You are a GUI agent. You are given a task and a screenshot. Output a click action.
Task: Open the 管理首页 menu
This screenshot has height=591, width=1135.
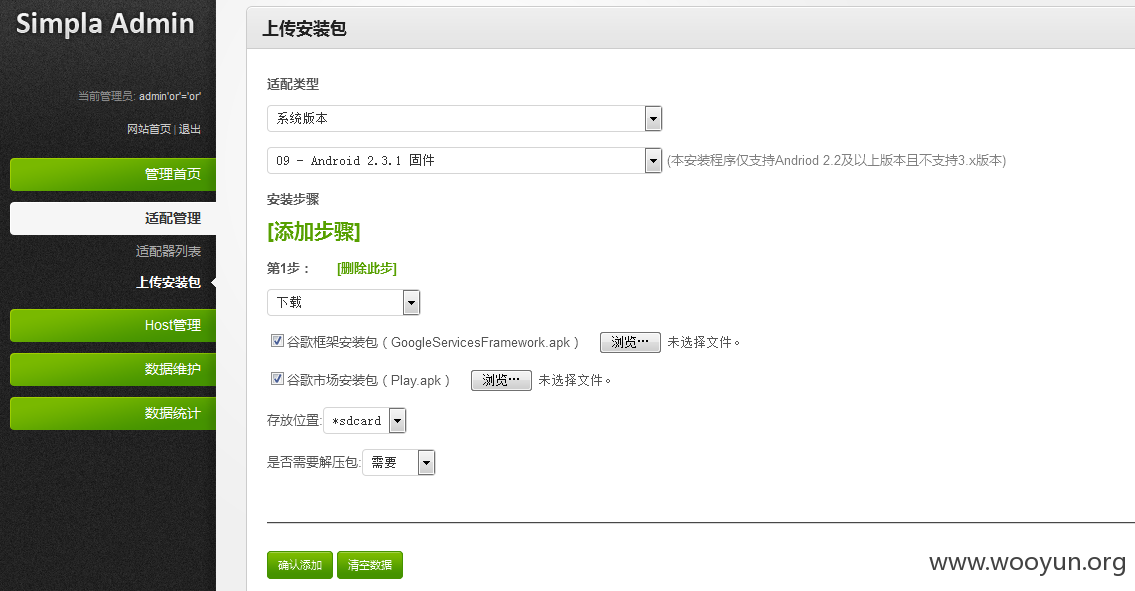pos(113,175)
